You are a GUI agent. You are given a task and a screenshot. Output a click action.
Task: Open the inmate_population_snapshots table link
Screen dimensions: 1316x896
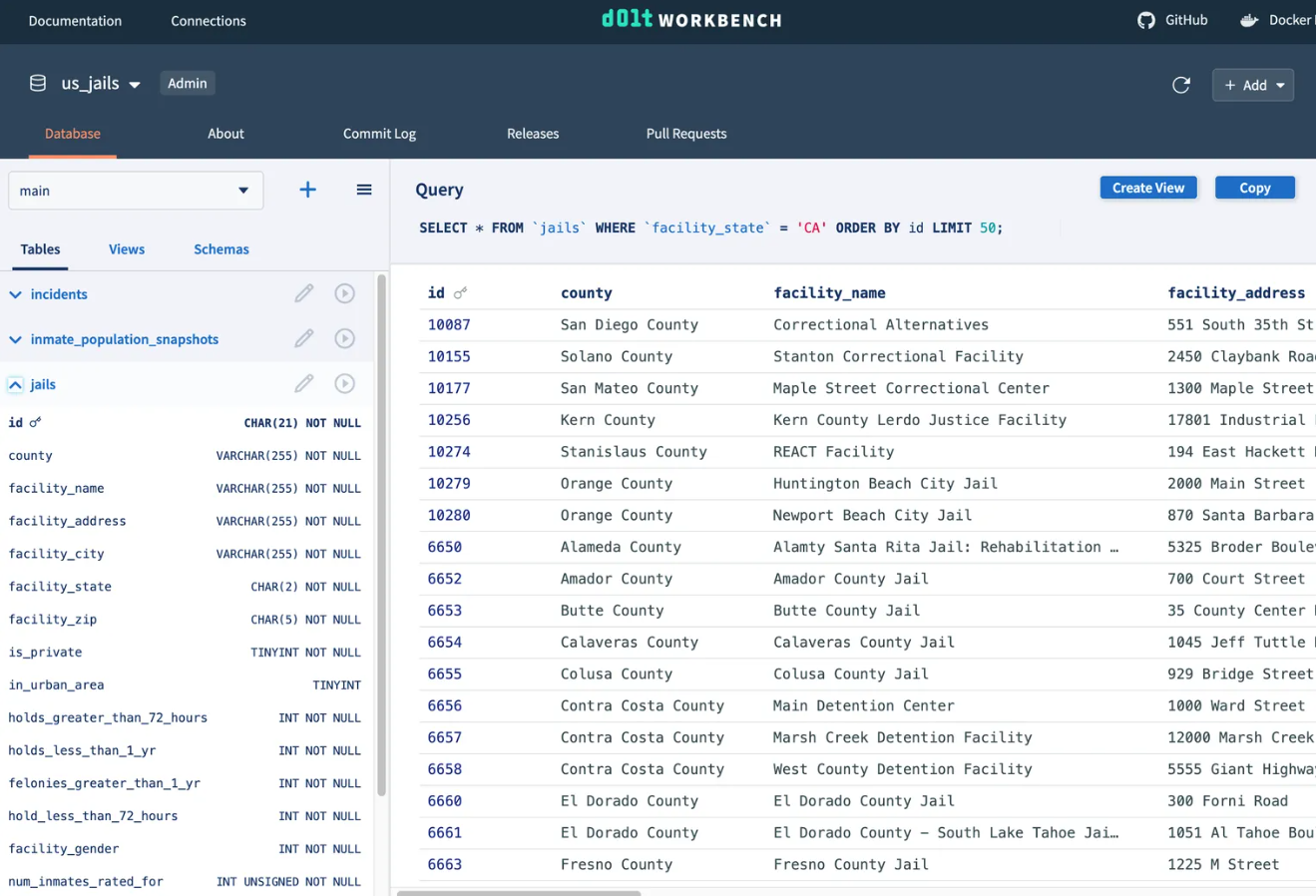click(x=125, y=339)
